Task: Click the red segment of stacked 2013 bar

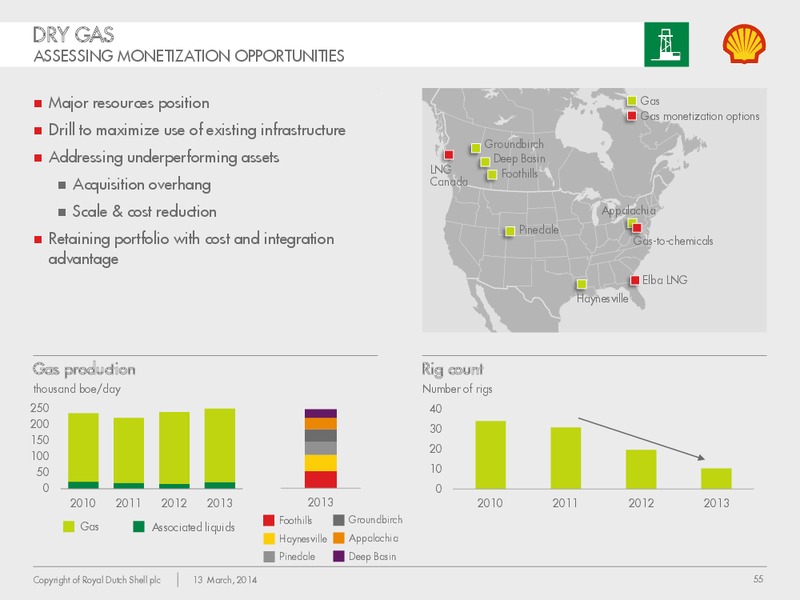Action: click(321, 480)
